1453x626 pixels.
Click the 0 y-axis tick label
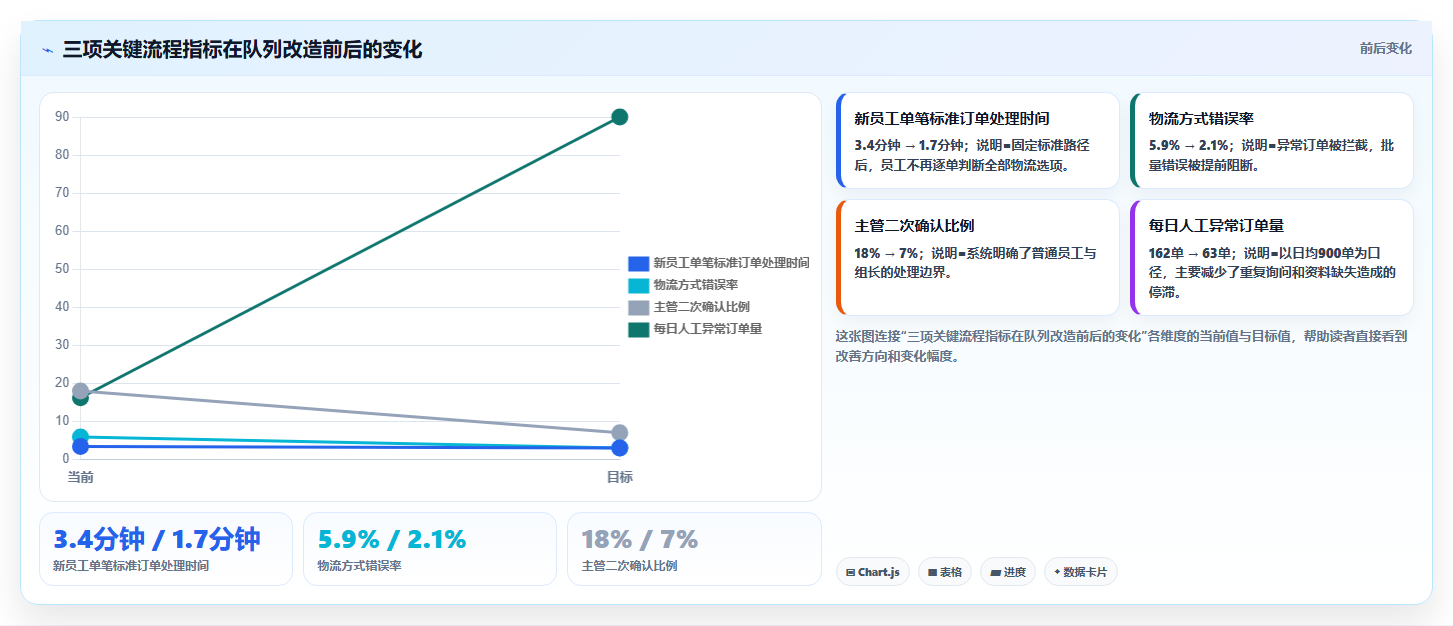click(66, 459)
